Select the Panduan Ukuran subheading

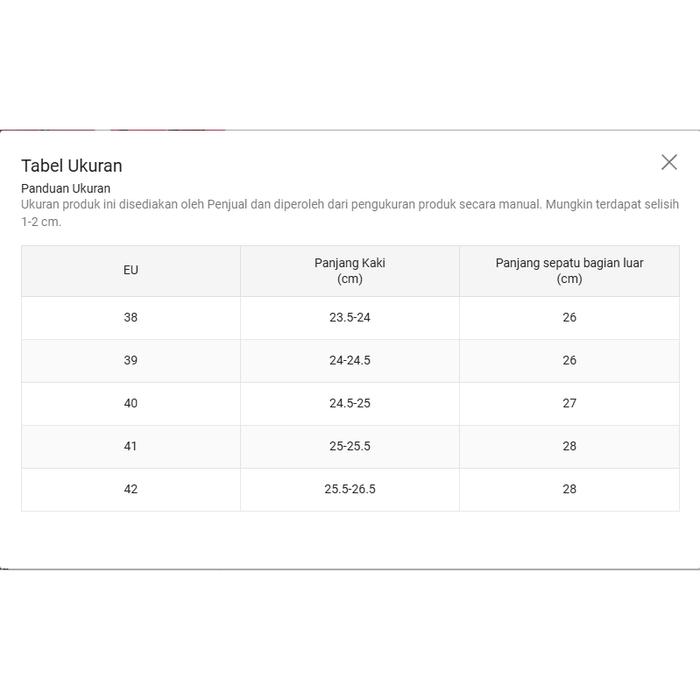[x=66, y=188]
